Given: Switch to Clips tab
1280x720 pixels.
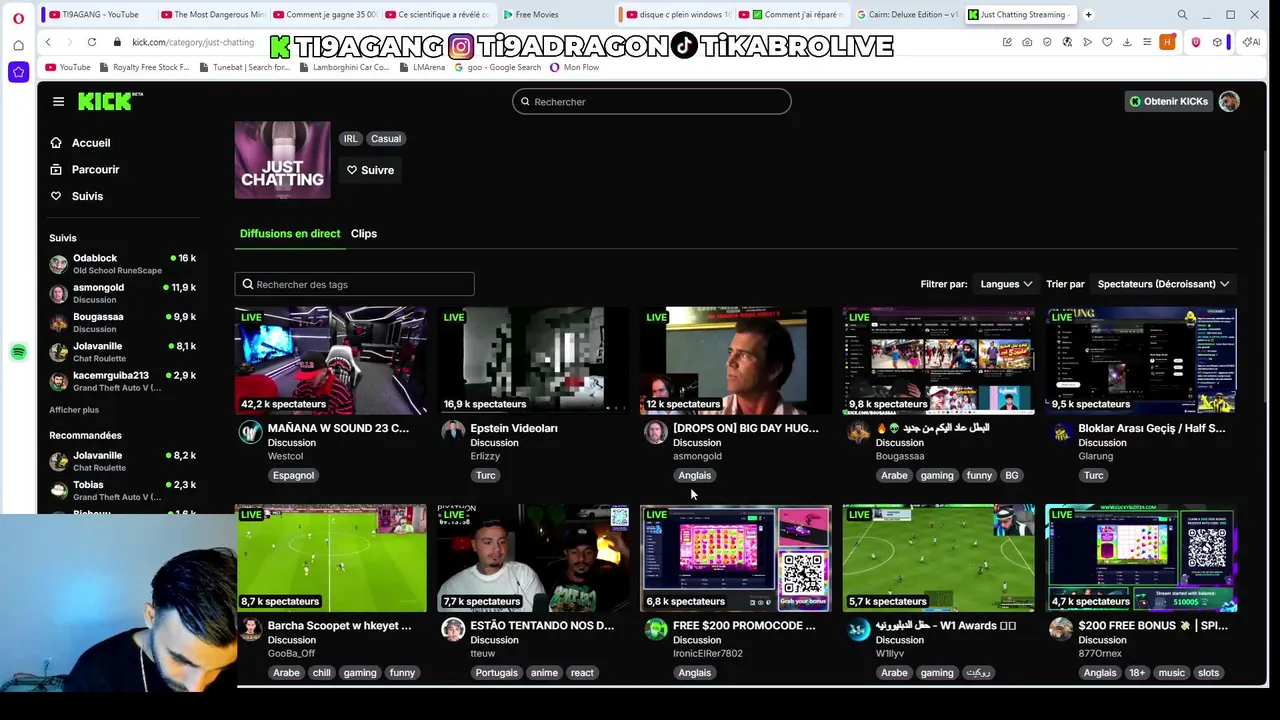Looking at the screenshot, I should pos(364,233).
